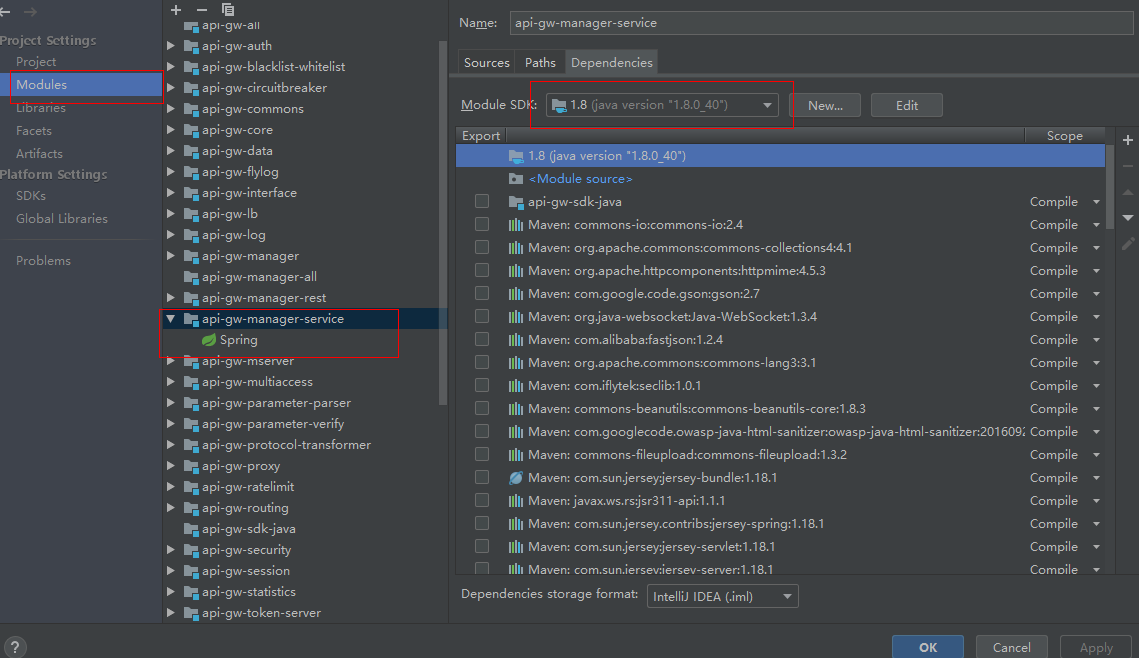The width and height of the screenshot is (1139, 658).
Task: Enable export for commons-io:2.4 dependency
Action: pyautogui.click(x=481, y=224)
